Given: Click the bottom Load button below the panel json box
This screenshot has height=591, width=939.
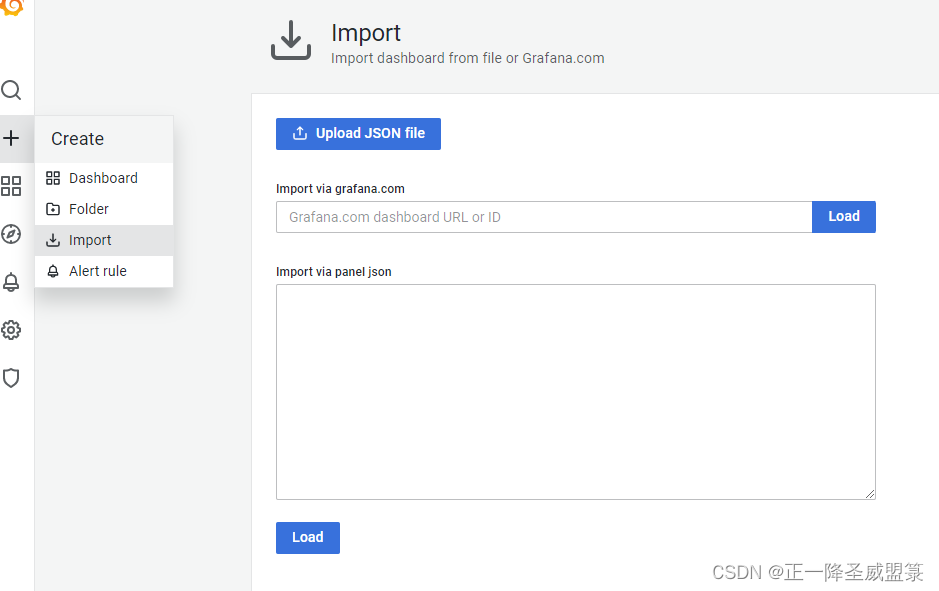Looking at the screenshot, I should coord(308,538).
